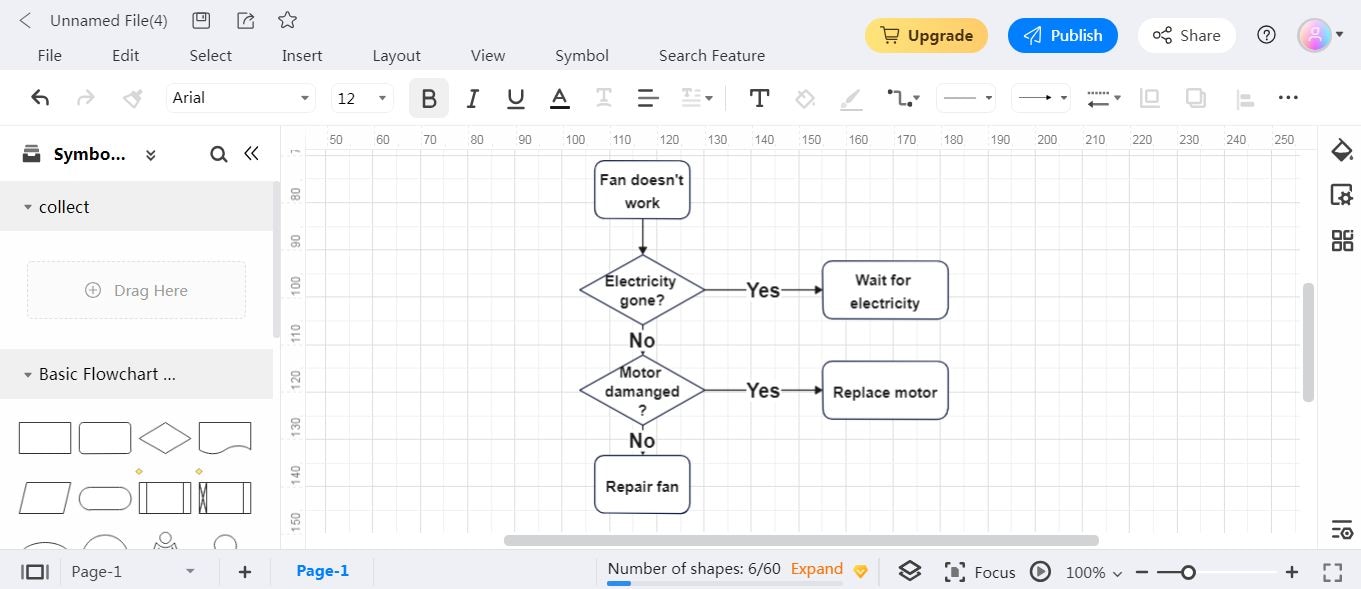Select the parallelogram data shape in library
The image size is (1361, 589).
pos(45,498)
